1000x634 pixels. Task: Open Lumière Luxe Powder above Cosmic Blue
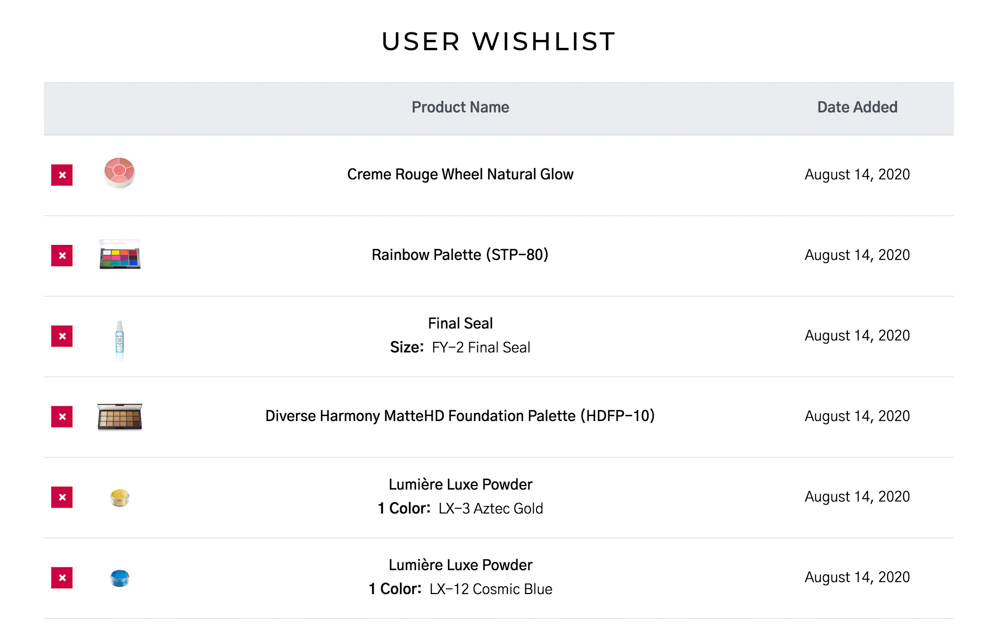[460, 564]
